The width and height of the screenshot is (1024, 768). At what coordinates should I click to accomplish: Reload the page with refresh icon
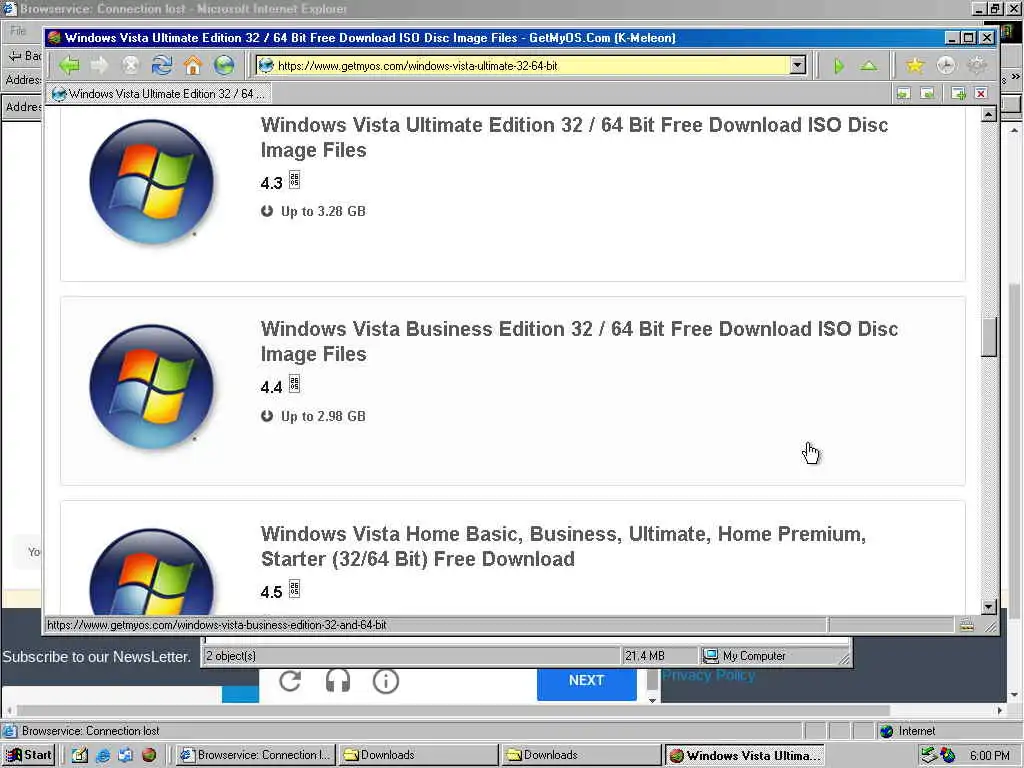[161, 65]
